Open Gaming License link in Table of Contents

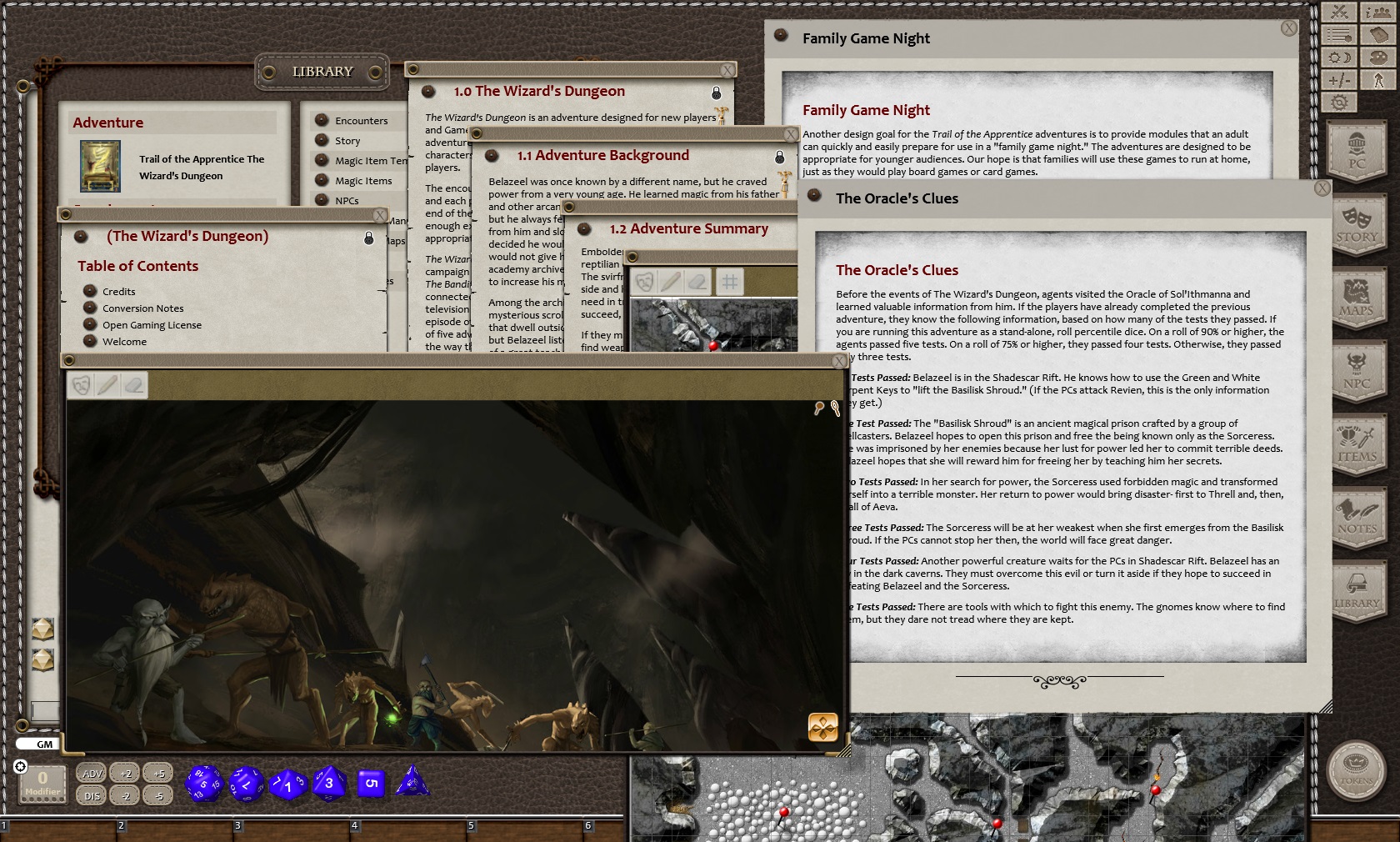click(x=152, y=324)
